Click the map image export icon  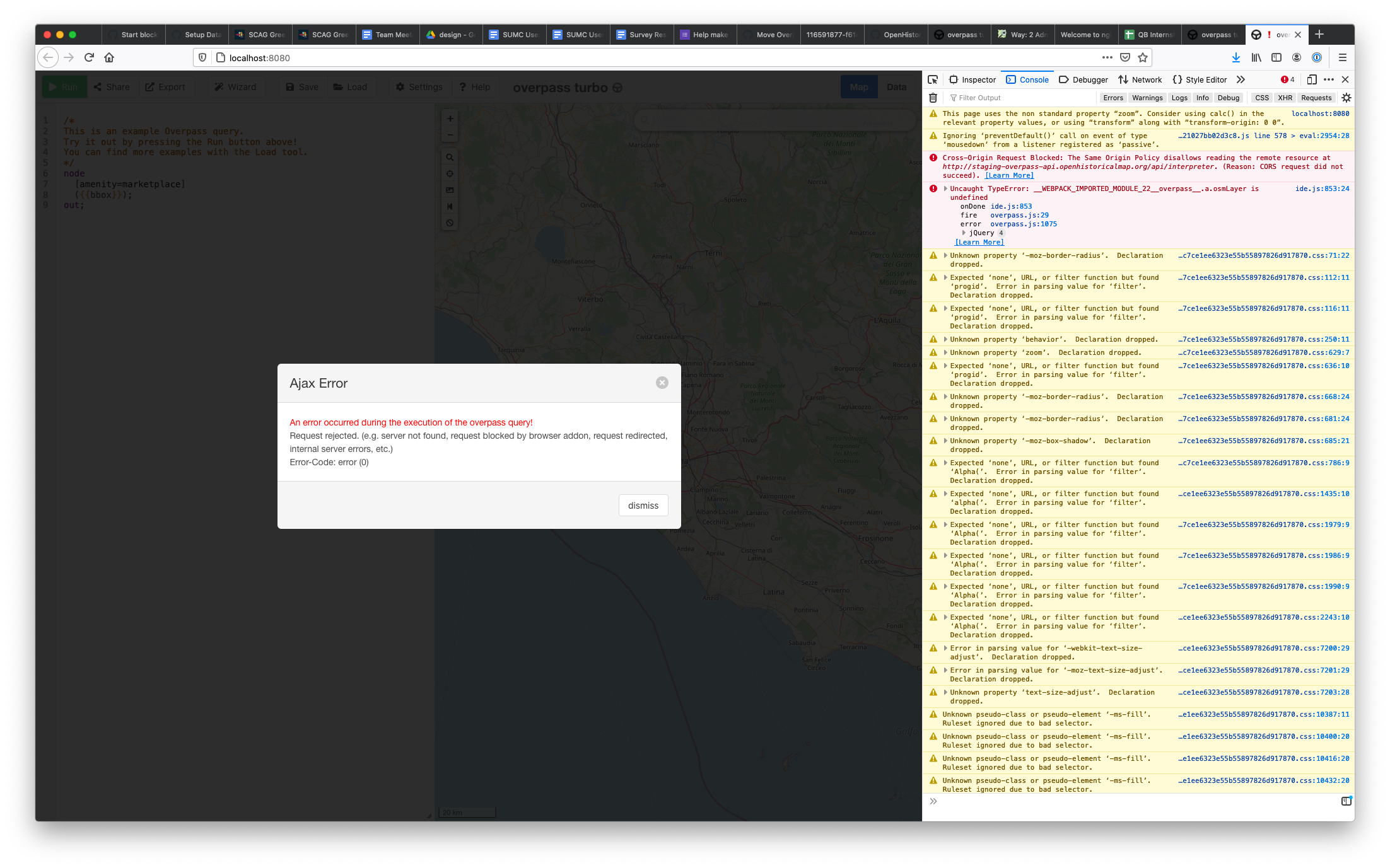[450, 190]
